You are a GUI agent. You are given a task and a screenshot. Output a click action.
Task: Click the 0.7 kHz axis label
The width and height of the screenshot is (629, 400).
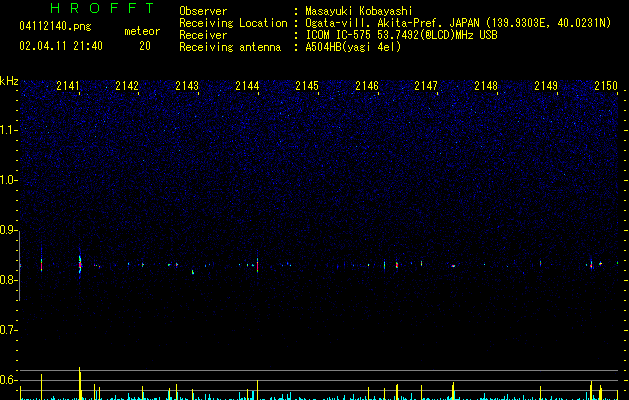[x=9, y=330]
